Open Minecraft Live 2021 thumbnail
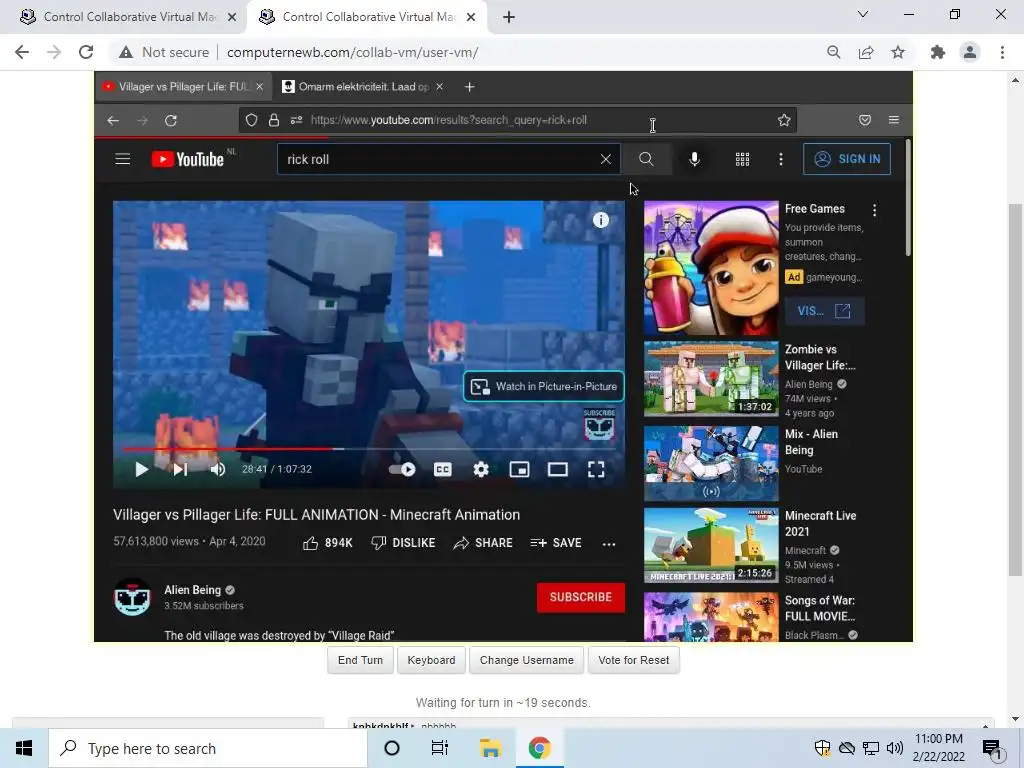The height and width of the screenshot is (768, 1024). click(711, 545)
